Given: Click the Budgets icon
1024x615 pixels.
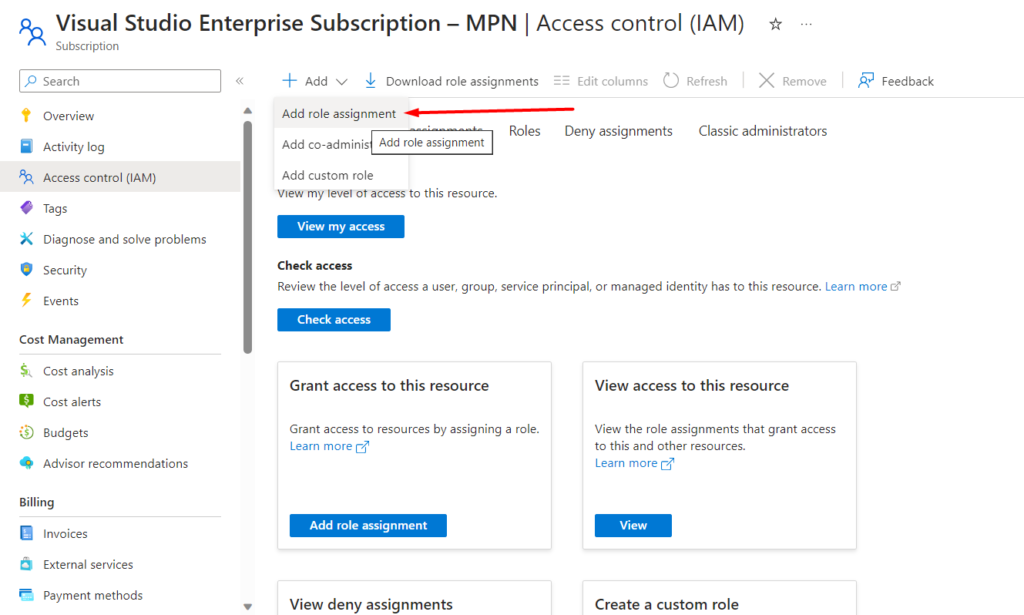Looking at the screenshot, I should click(26, 432).
